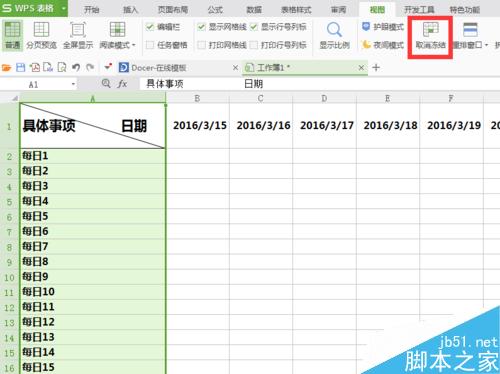Enable Eye Protection mode (护眼模式)
This screenshot has width=500, height=374.
[x=383, y=27]
